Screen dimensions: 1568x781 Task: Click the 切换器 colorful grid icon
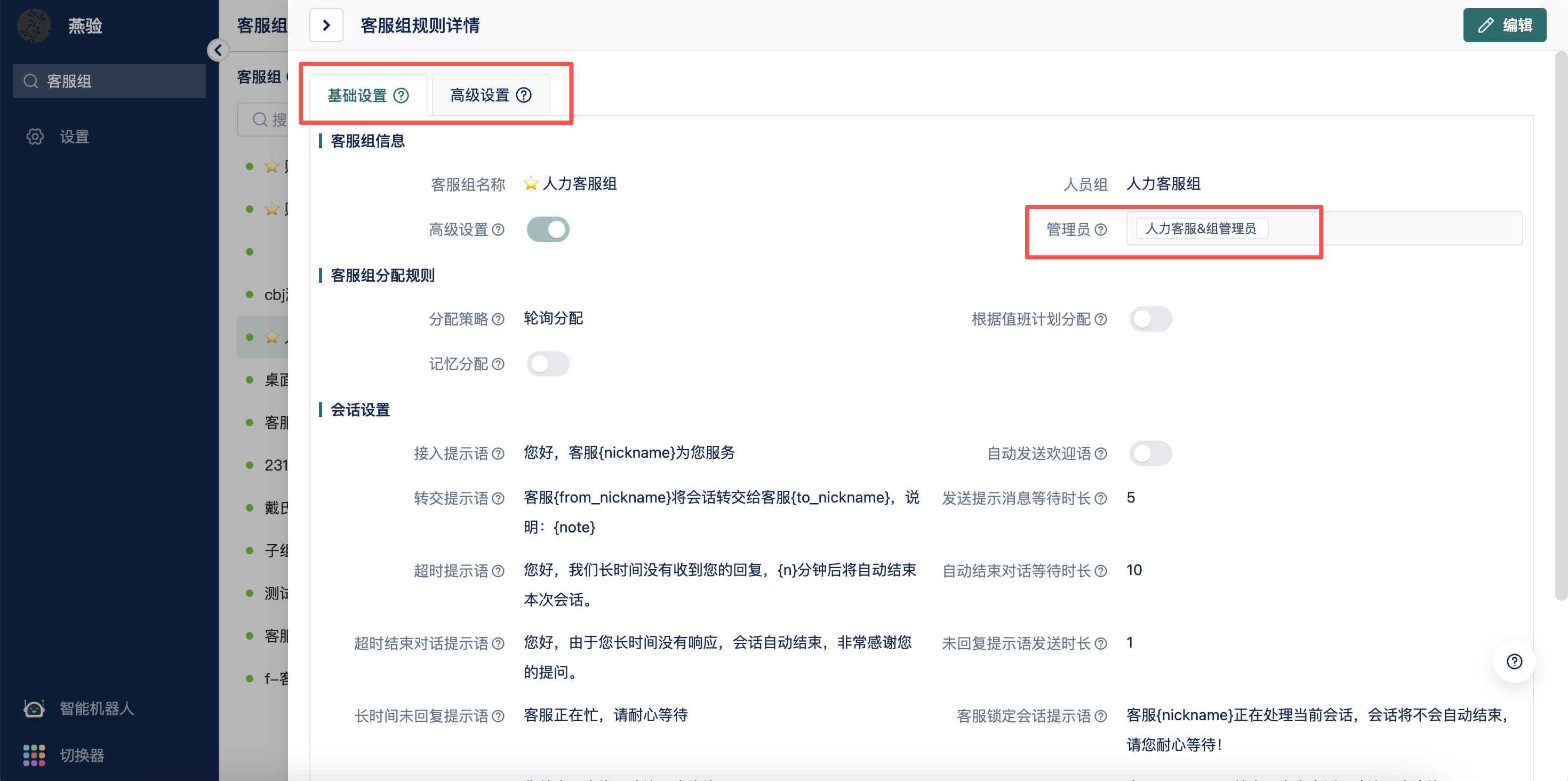click(x=34, y=755)
